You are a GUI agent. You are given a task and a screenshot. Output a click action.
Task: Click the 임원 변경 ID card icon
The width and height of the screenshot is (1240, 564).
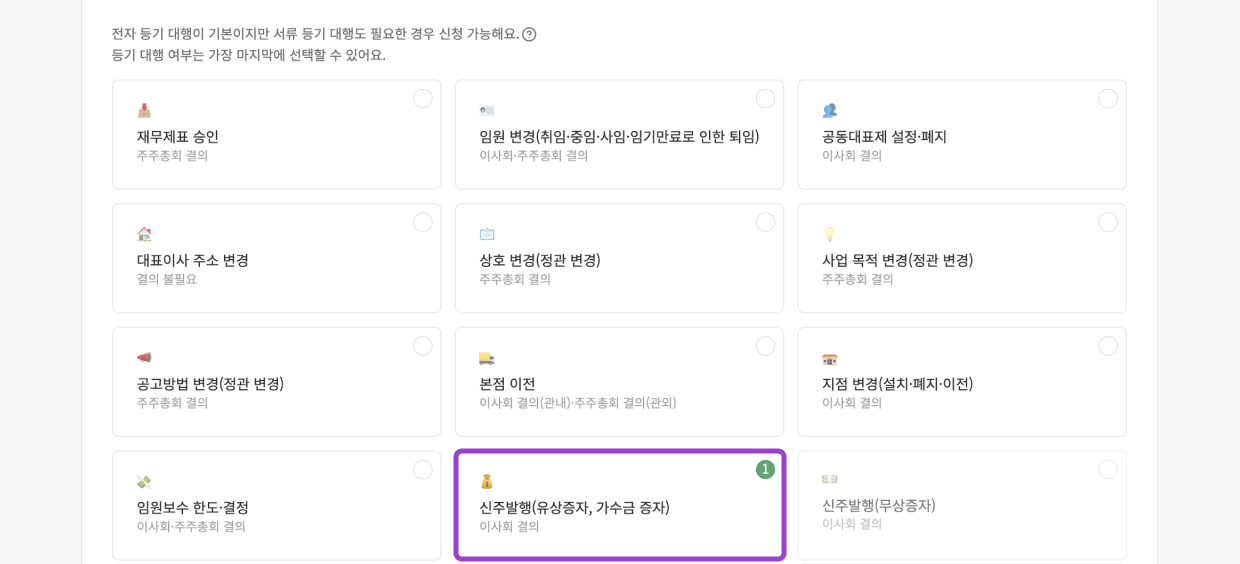(487, 110)
